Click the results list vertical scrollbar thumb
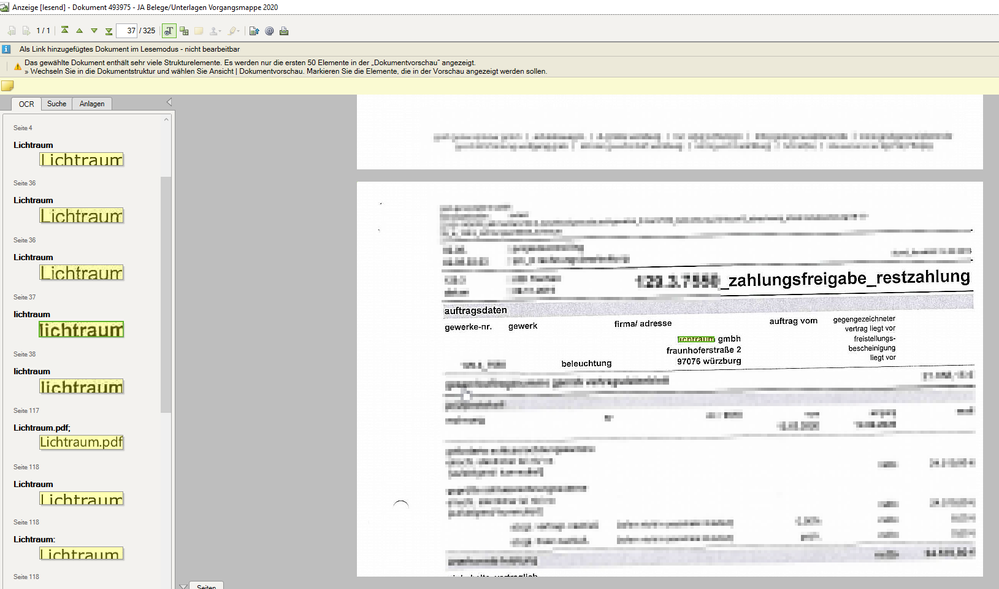The image size is (999, 589). tap(166, 294)
